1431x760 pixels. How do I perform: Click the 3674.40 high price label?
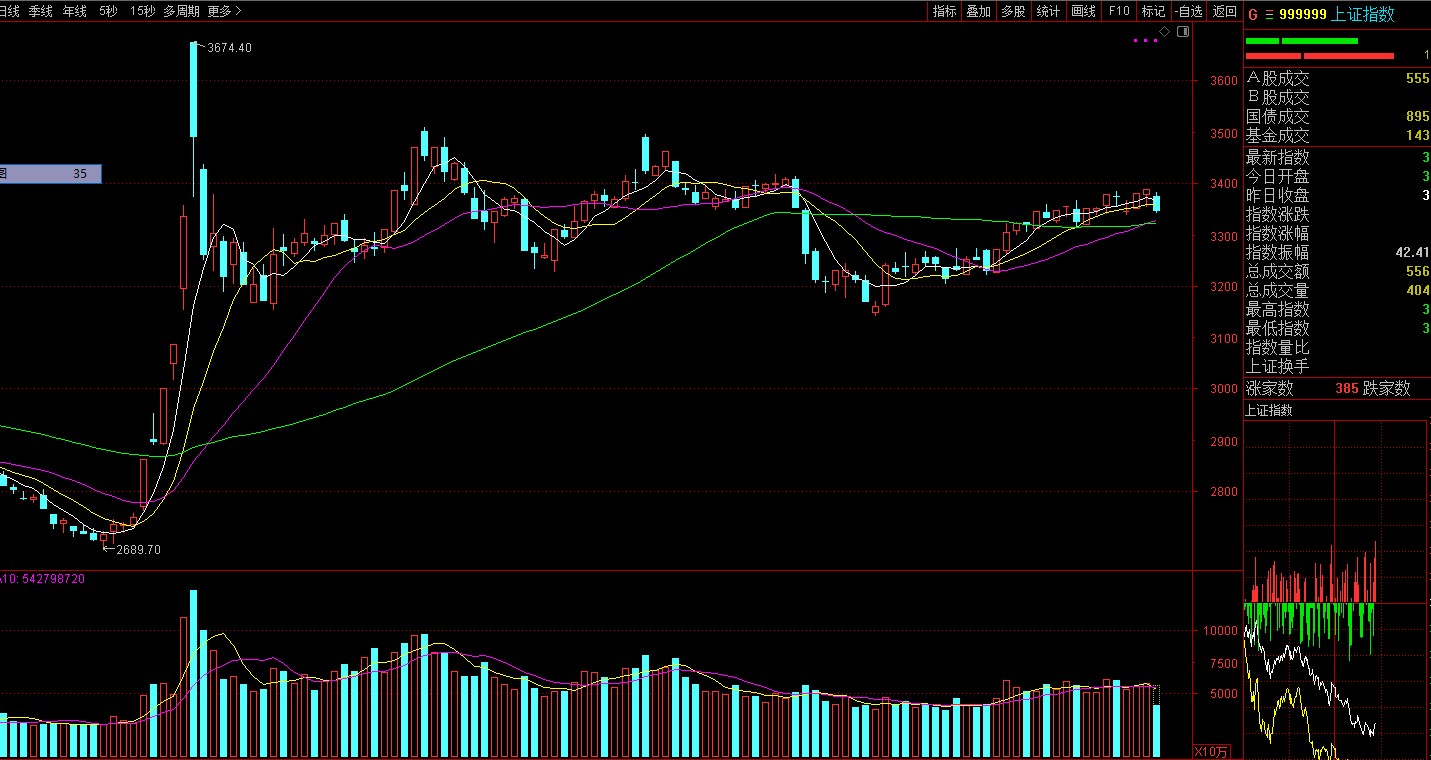tap(229, 47)
